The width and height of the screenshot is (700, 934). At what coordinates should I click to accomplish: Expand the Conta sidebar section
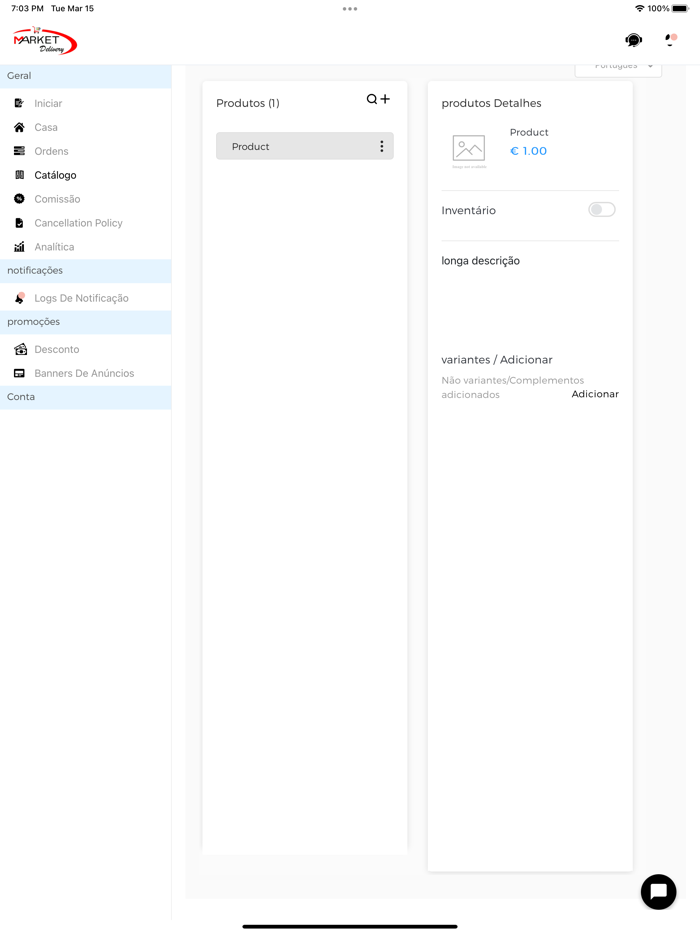[x=85, y=397]
